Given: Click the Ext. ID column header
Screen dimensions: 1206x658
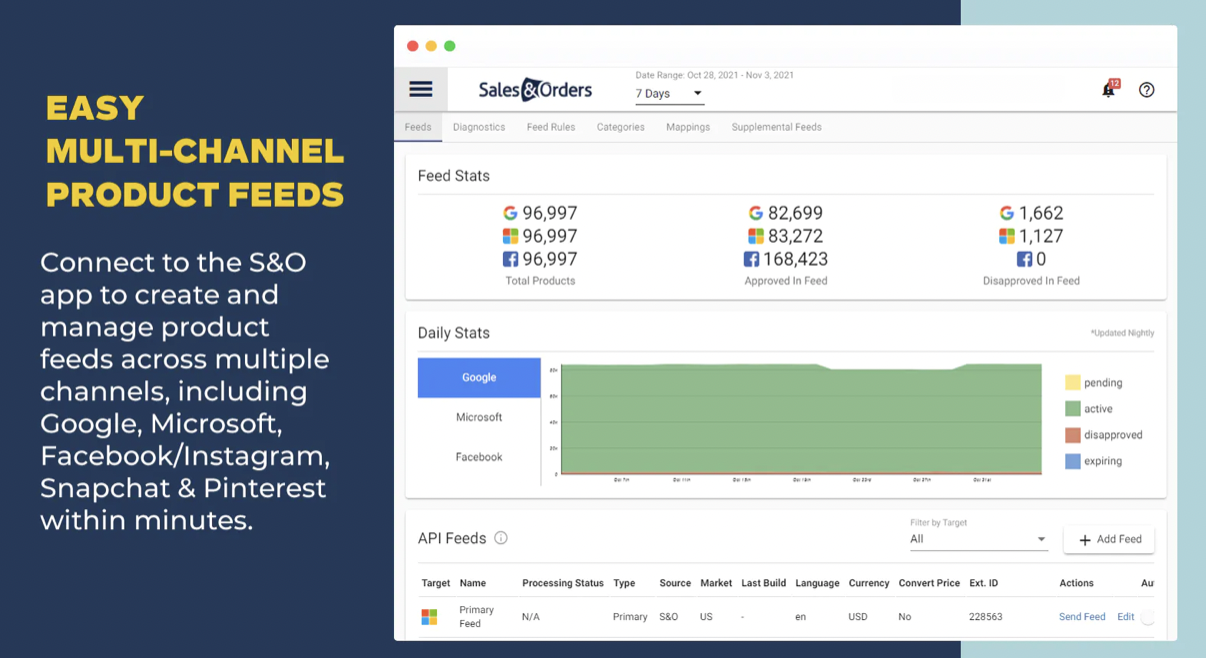Looking at the screenshot, I should pyautogui.click(x=984, y=583).
